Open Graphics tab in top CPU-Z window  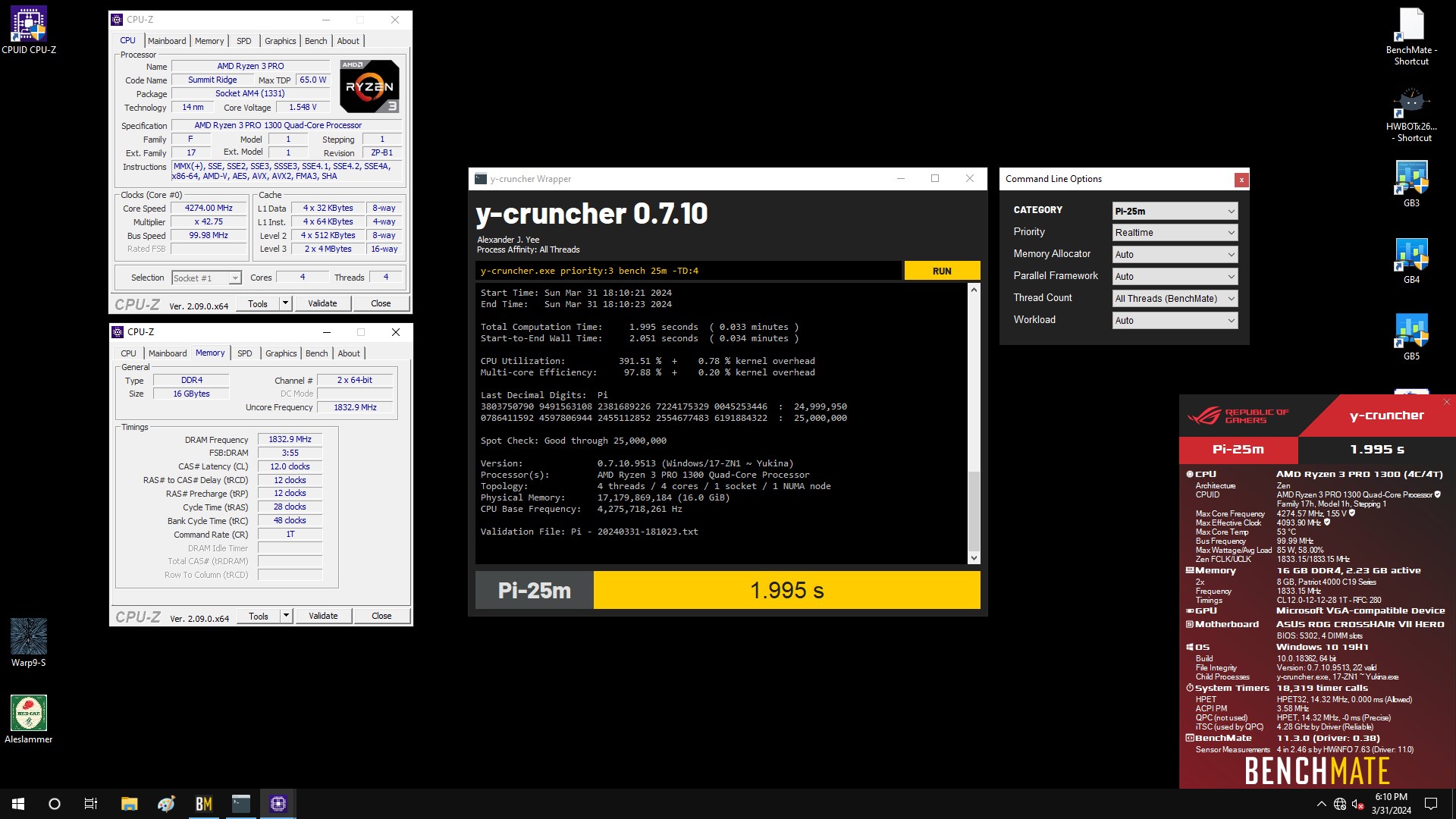click(x=280, y=41)
